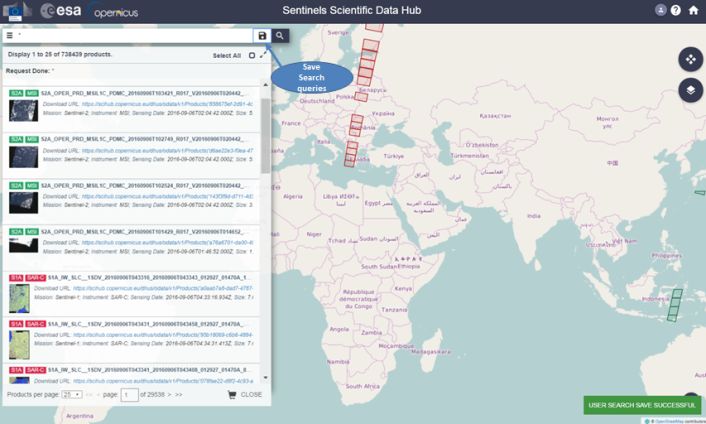Screen dimensions: 706x424
Task: Click the save search floppy disk icon
Action: point(262,36)
